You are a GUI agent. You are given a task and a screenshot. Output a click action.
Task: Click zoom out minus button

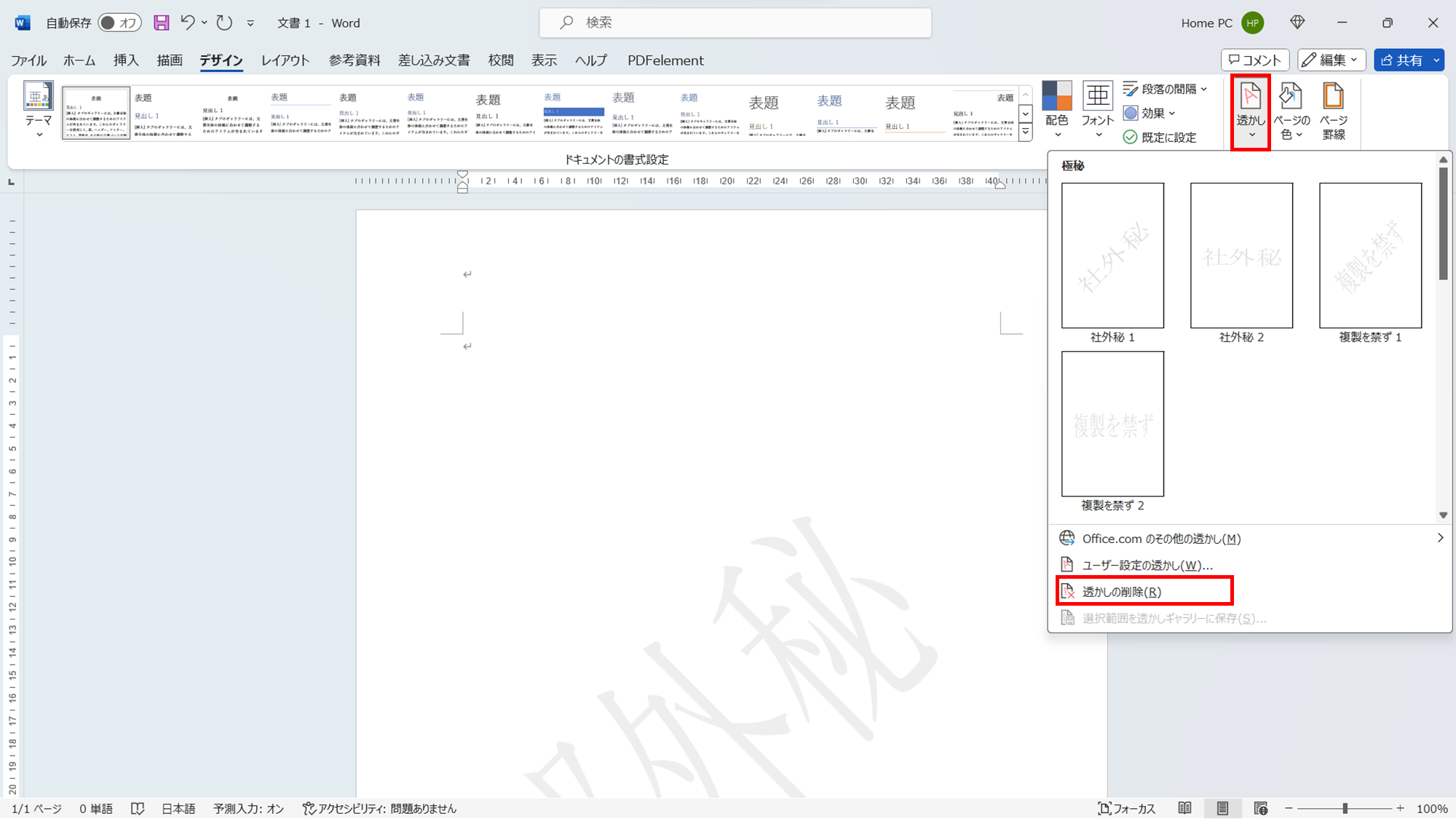coord(1289,809)
